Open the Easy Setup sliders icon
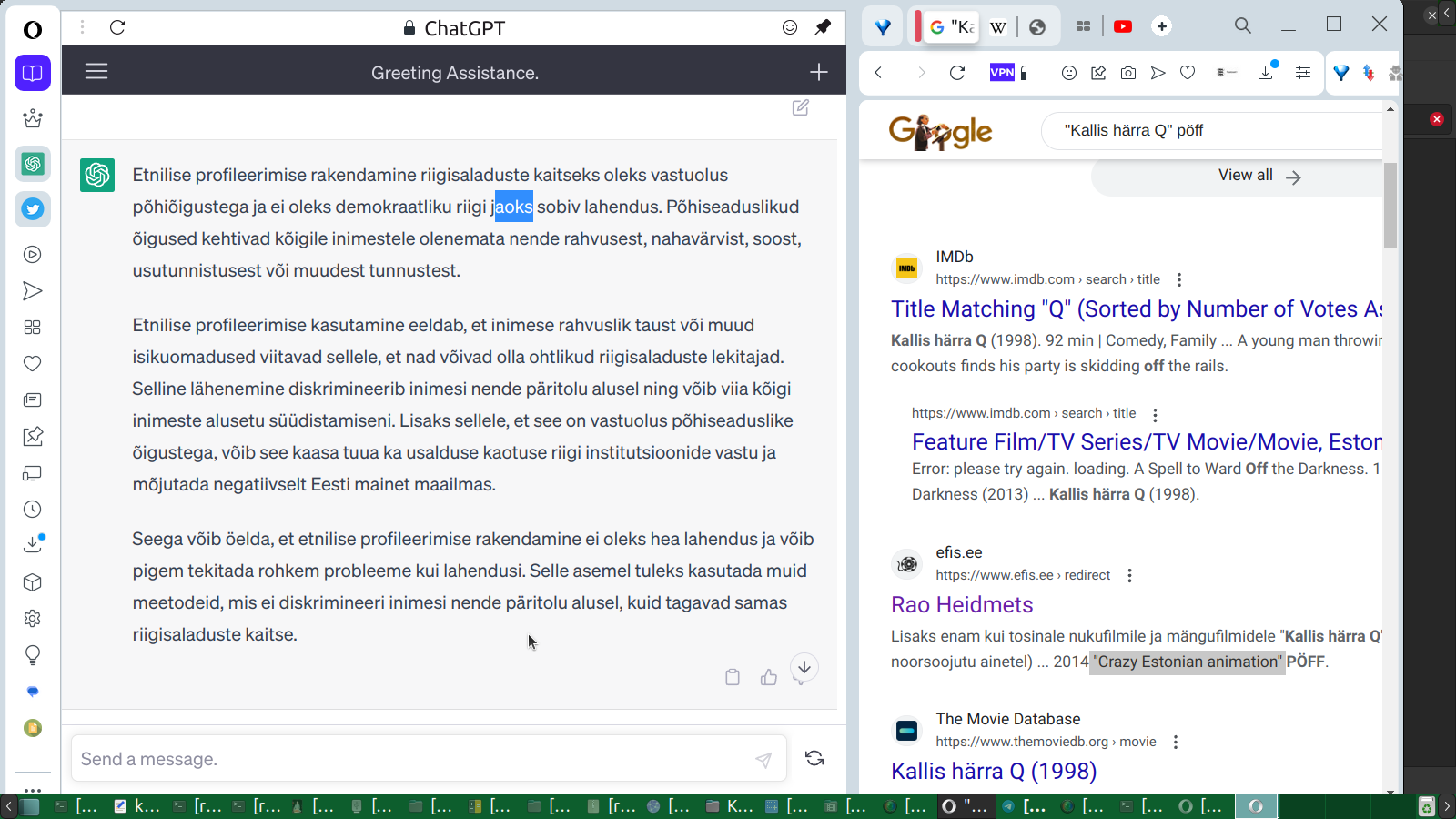Viewport: 1456px width, 819px height. pos(1303,73)
